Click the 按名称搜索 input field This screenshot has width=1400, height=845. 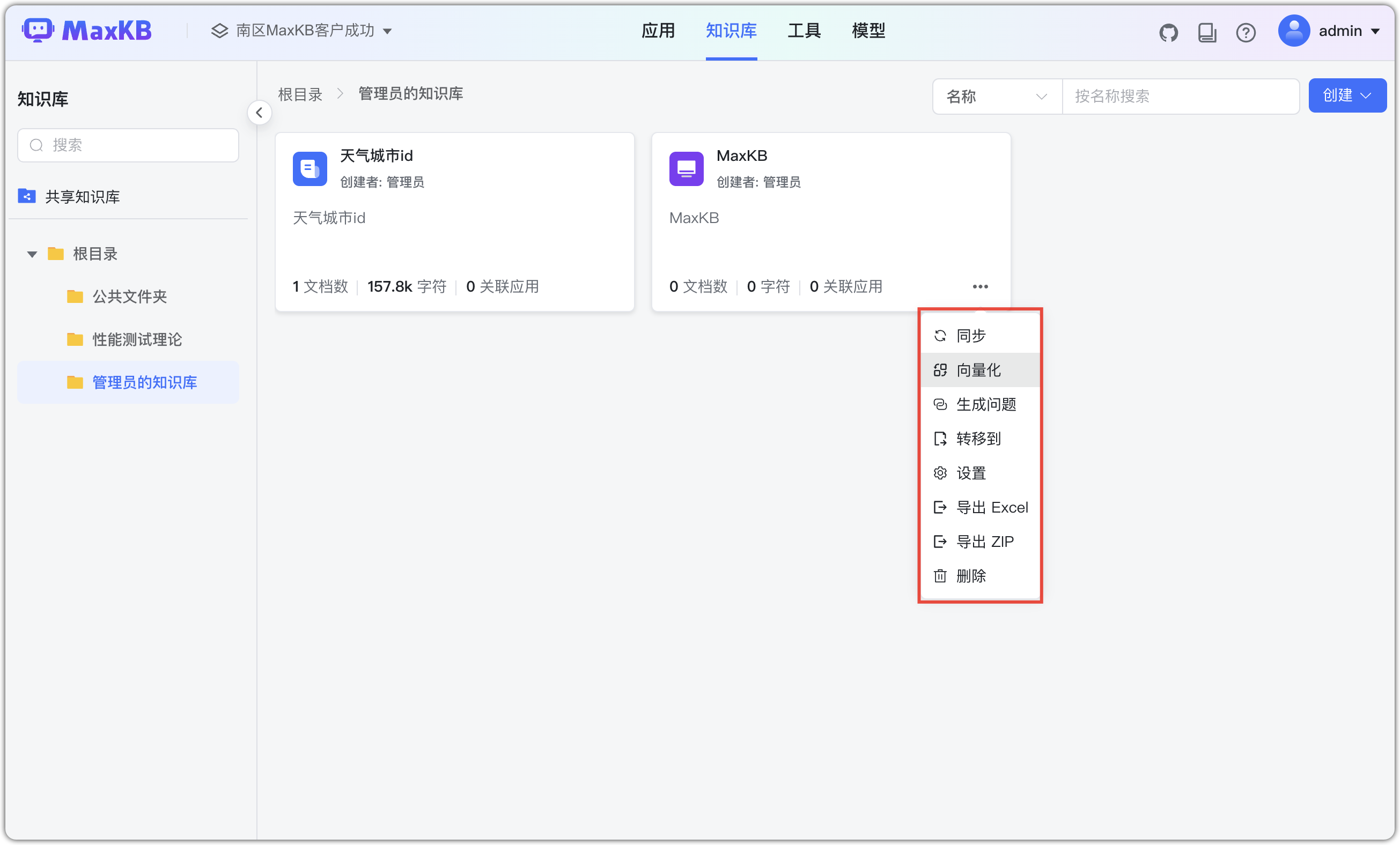coord(1181,97)
